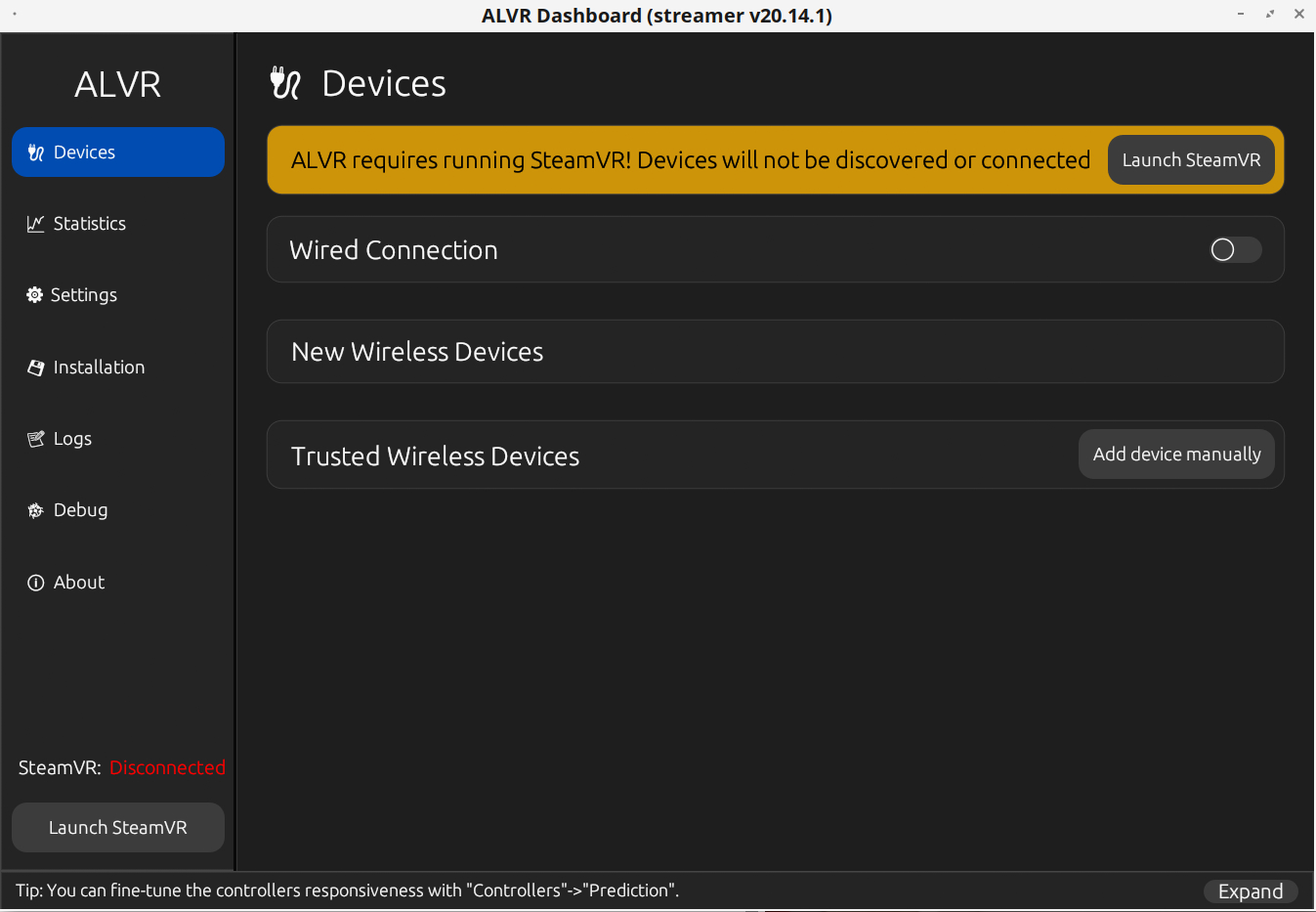
Task: Select the Devices tab label
Action: [84, 152]
